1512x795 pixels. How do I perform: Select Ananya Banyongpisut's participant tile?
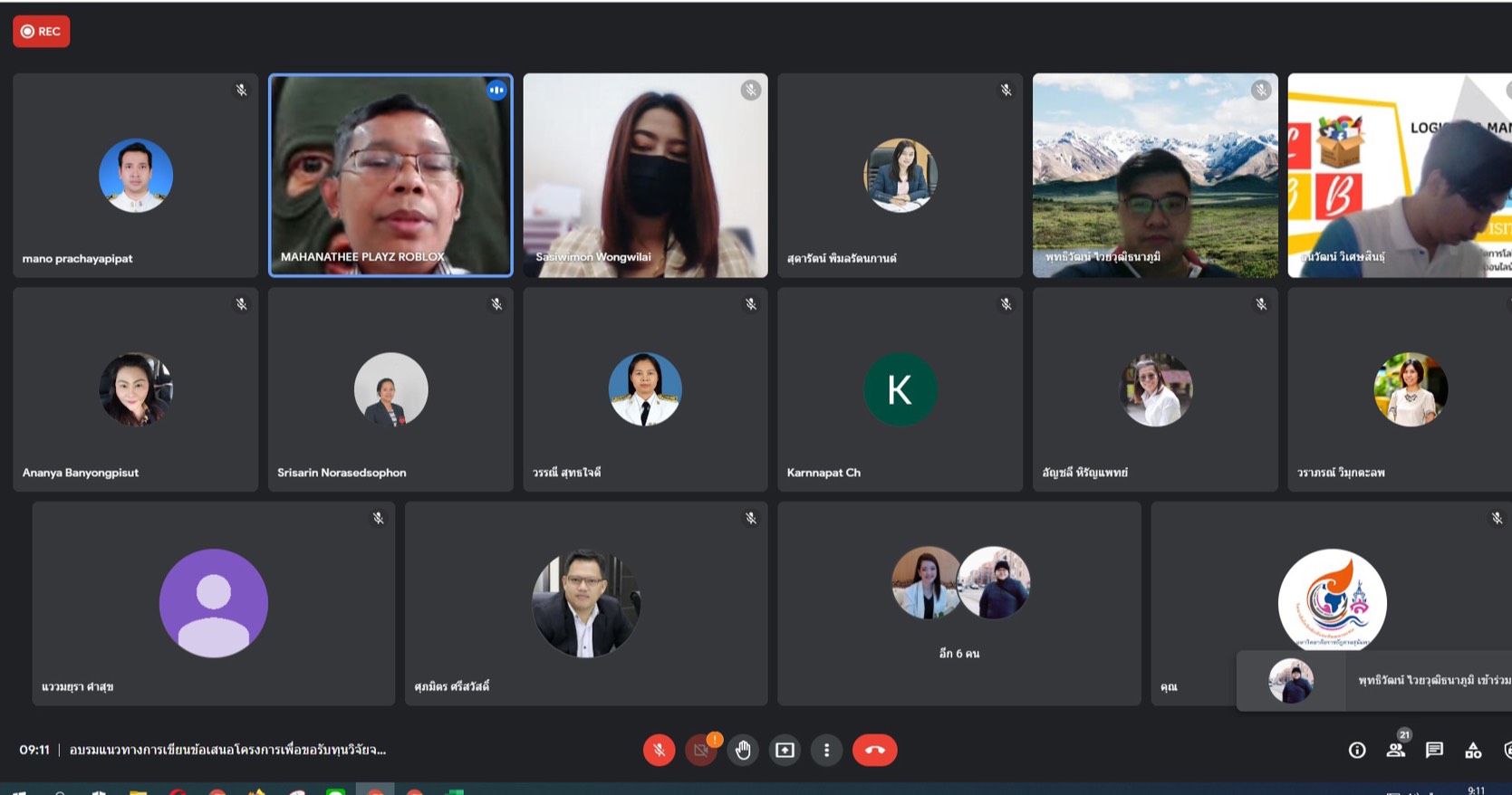[136, 389]
